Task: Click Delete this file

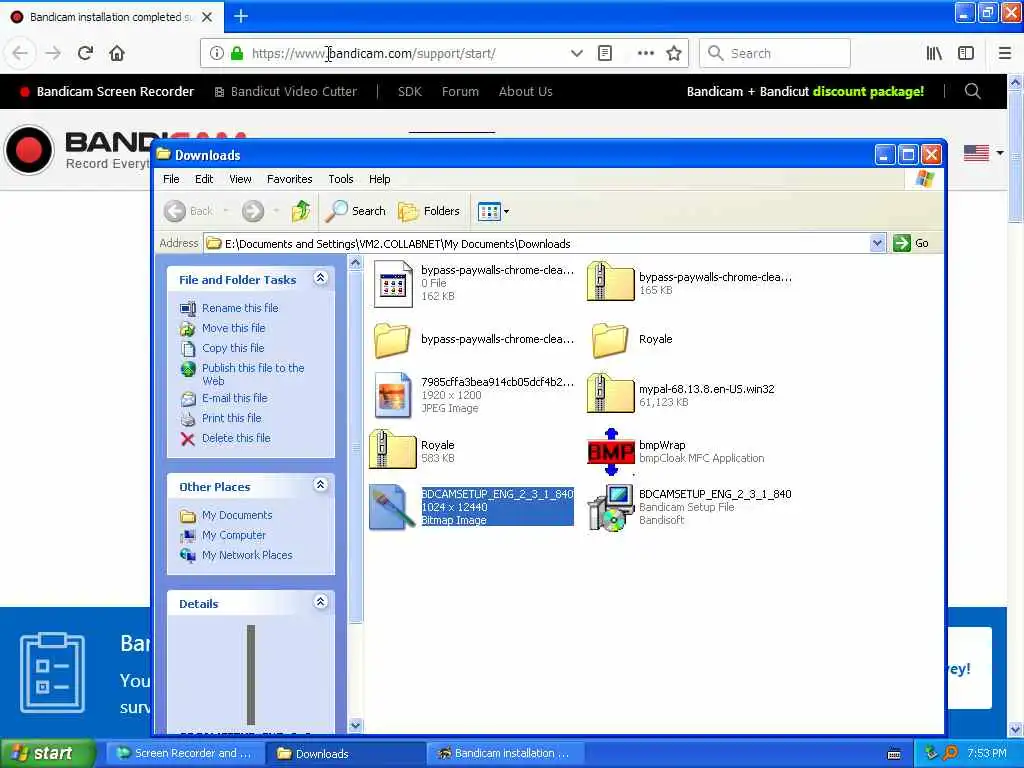Action: (236, 438)
